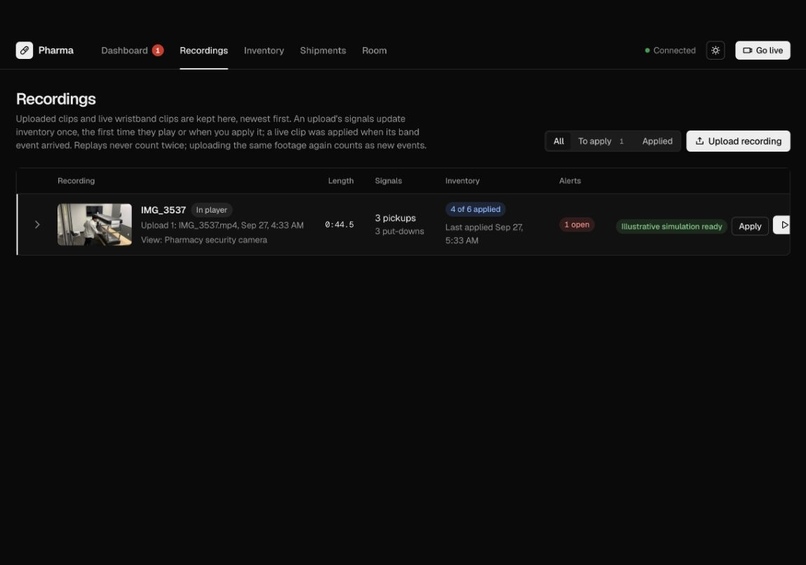Click the Recordings page heading
The image size is (806, 565).
56,99
